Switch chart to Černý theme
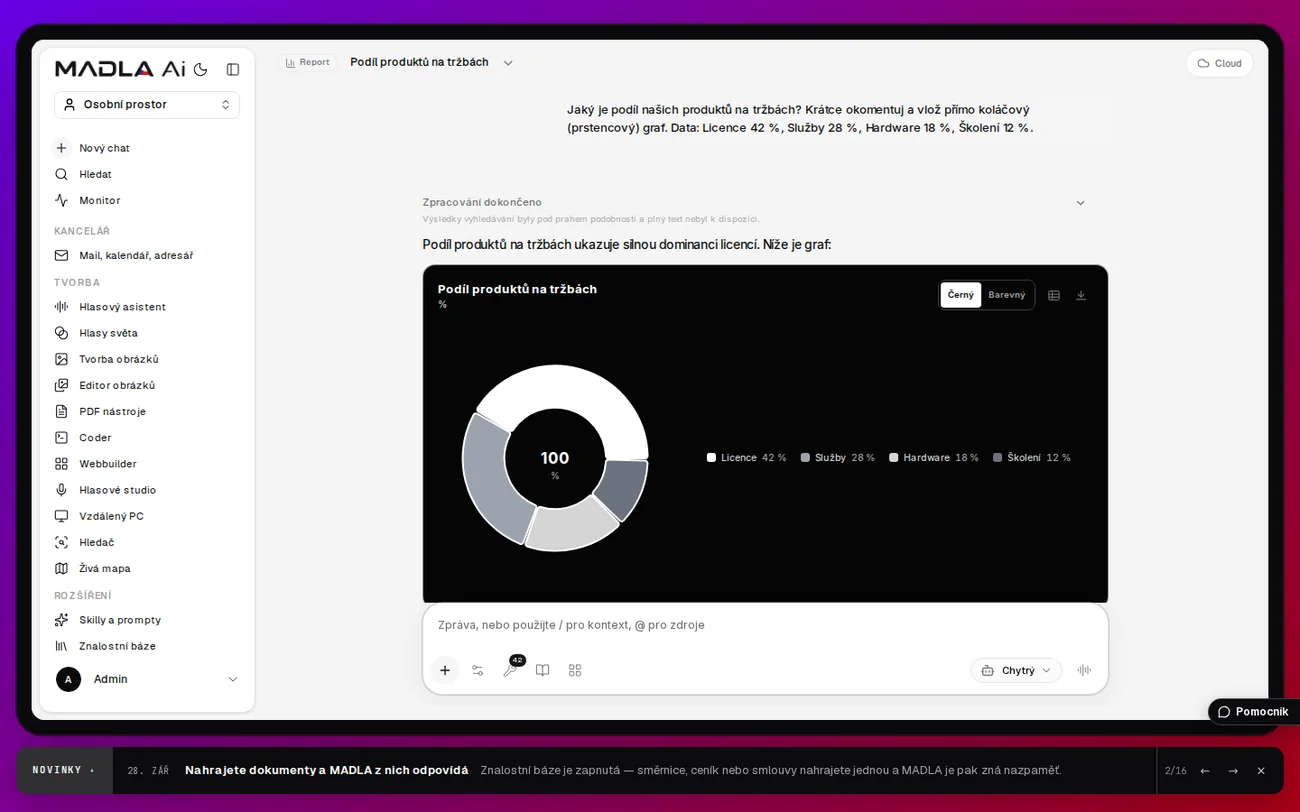The image size is (1300, 812). tap(961, 295)
